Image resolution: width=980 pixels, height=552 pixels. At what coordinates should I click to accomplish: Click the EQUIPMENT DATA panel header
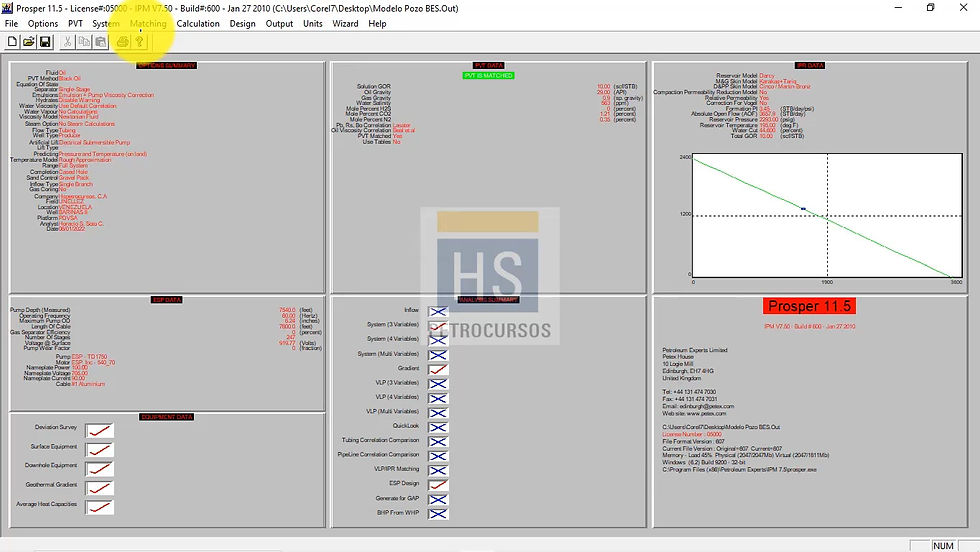(167, 417)
